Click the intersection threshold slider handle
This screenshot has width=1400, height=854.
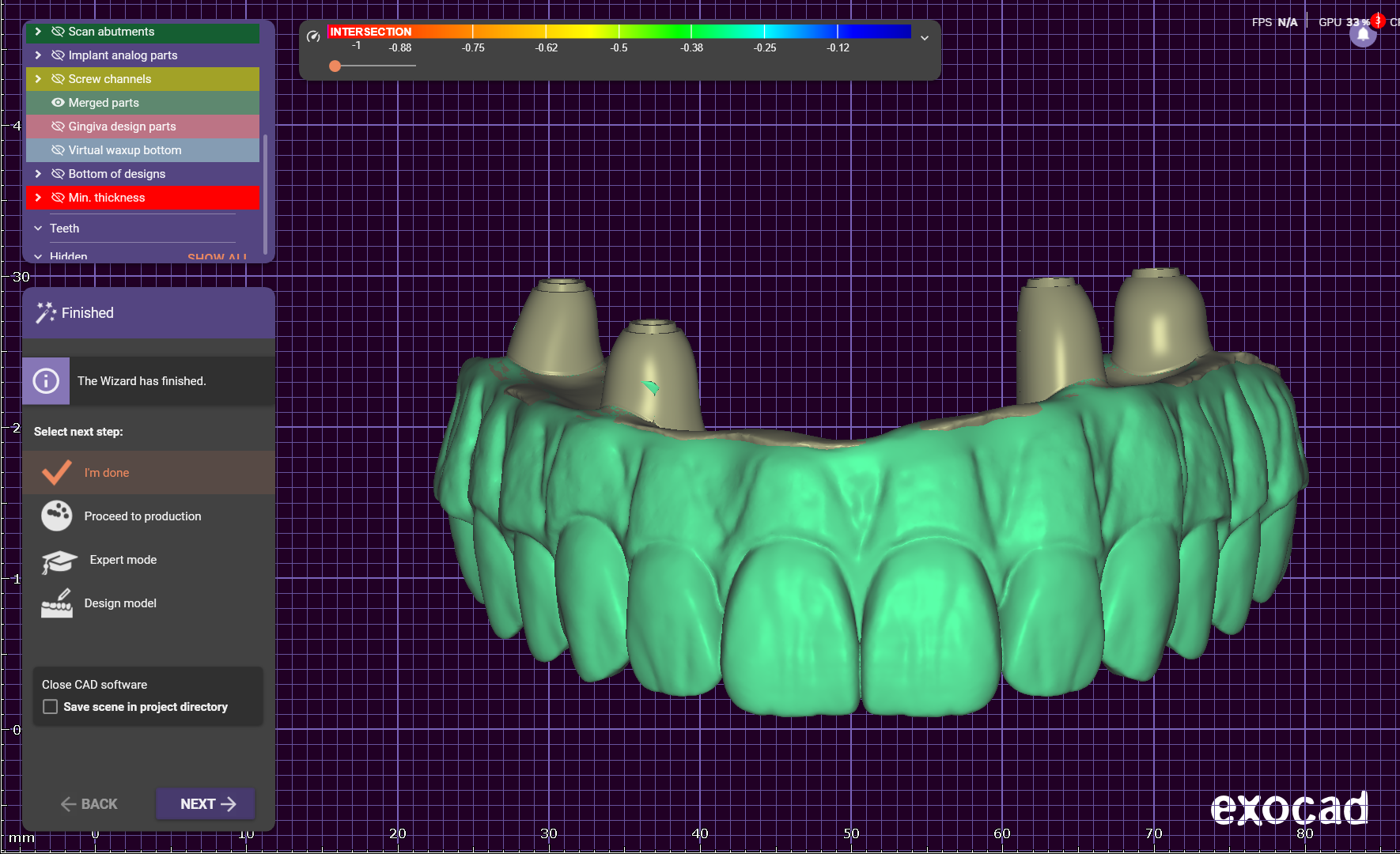tap(335, 66)
